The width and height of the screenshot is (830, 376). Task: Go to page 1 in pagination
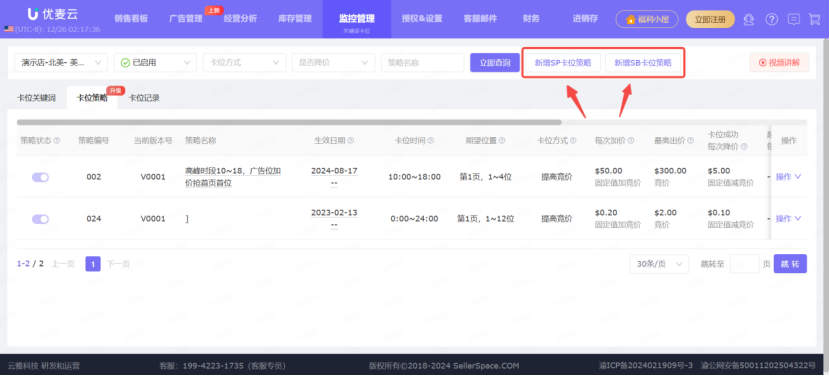(93, 264)
